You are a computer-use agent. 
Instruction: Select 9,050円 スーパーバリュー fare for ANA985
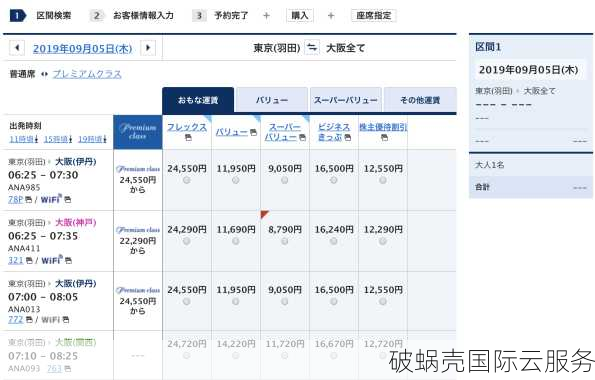[x=285, y=180]
